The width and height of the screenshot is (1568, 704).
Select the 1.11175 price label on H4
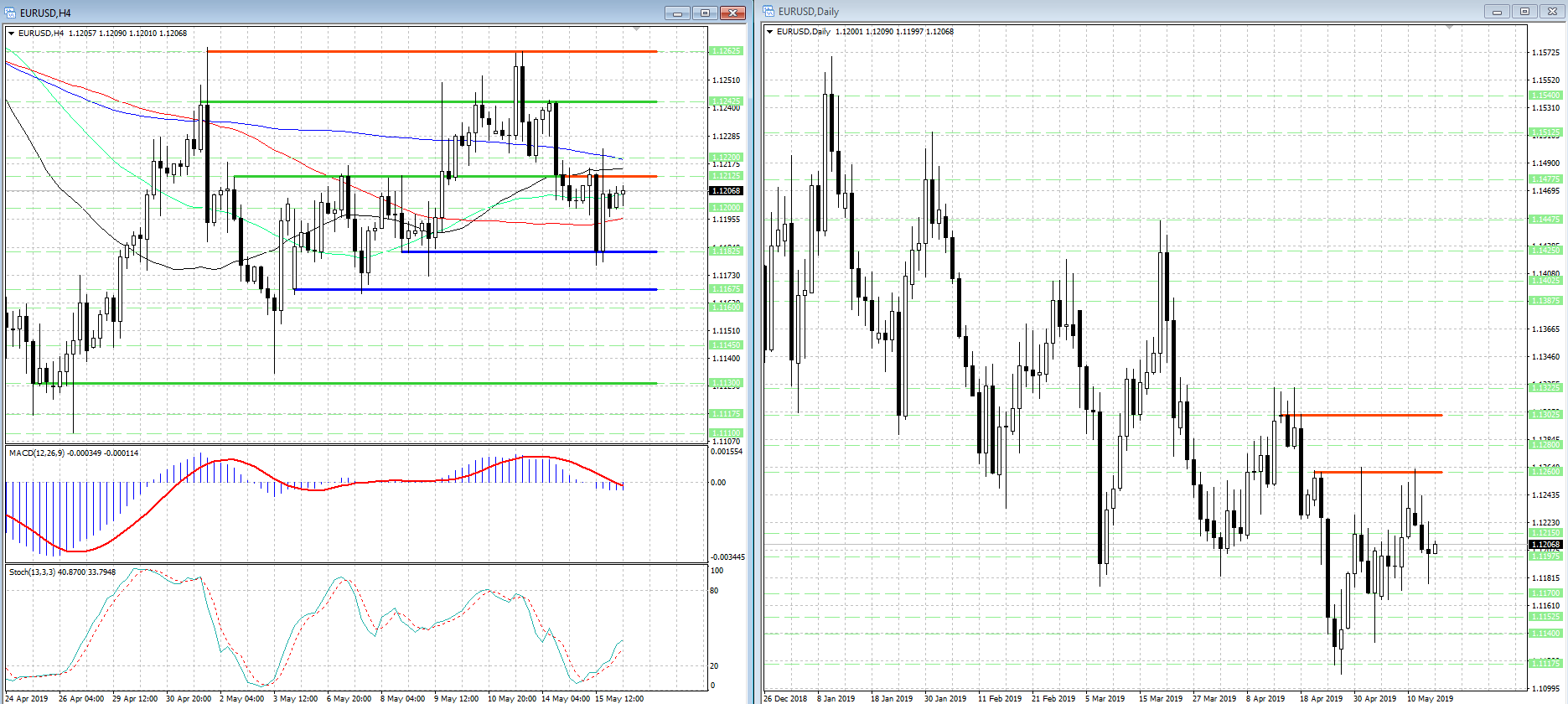(x=726, y=414)
